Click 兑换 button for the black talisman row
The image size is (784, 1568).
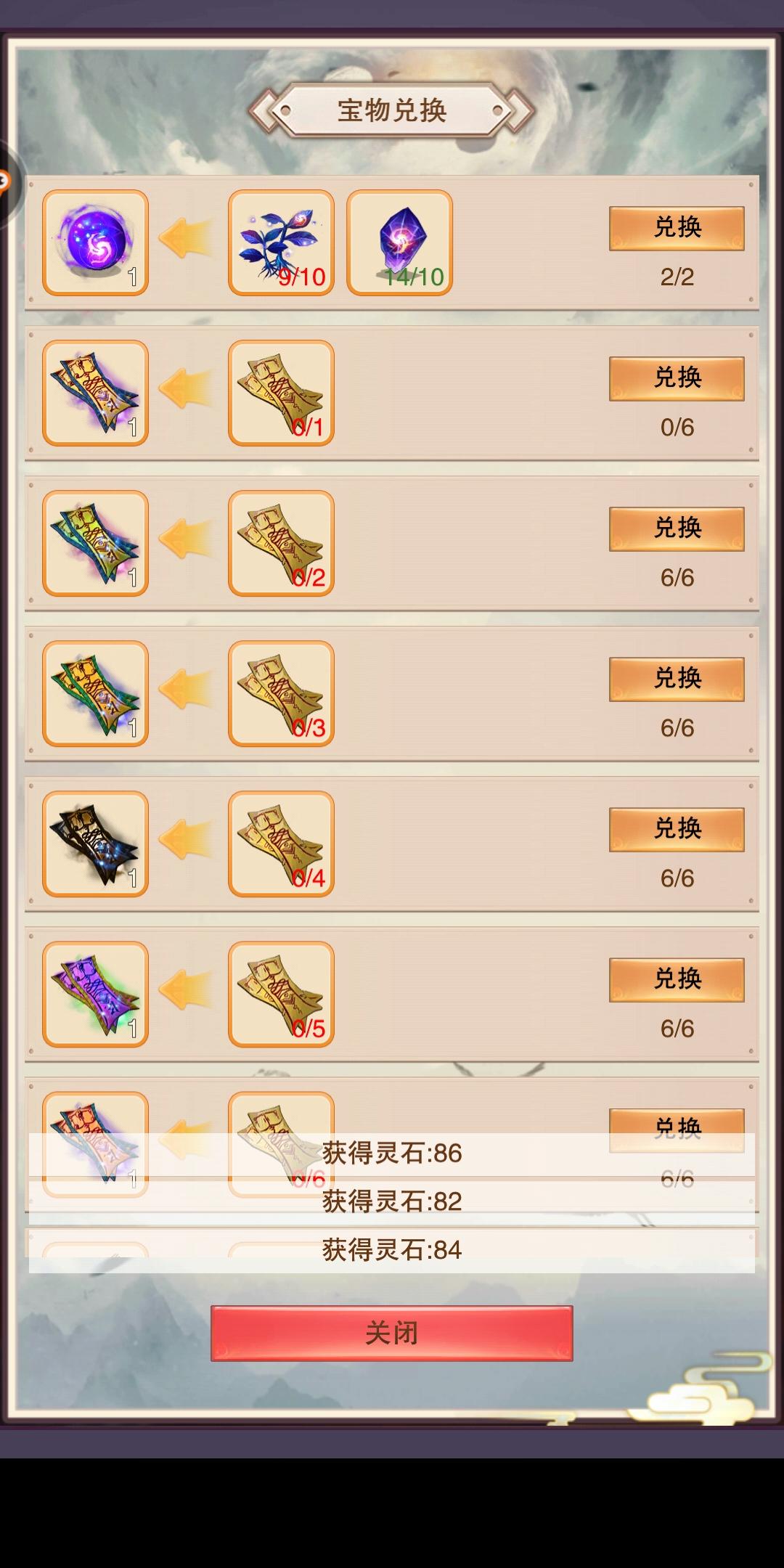(x=677, y=829)
